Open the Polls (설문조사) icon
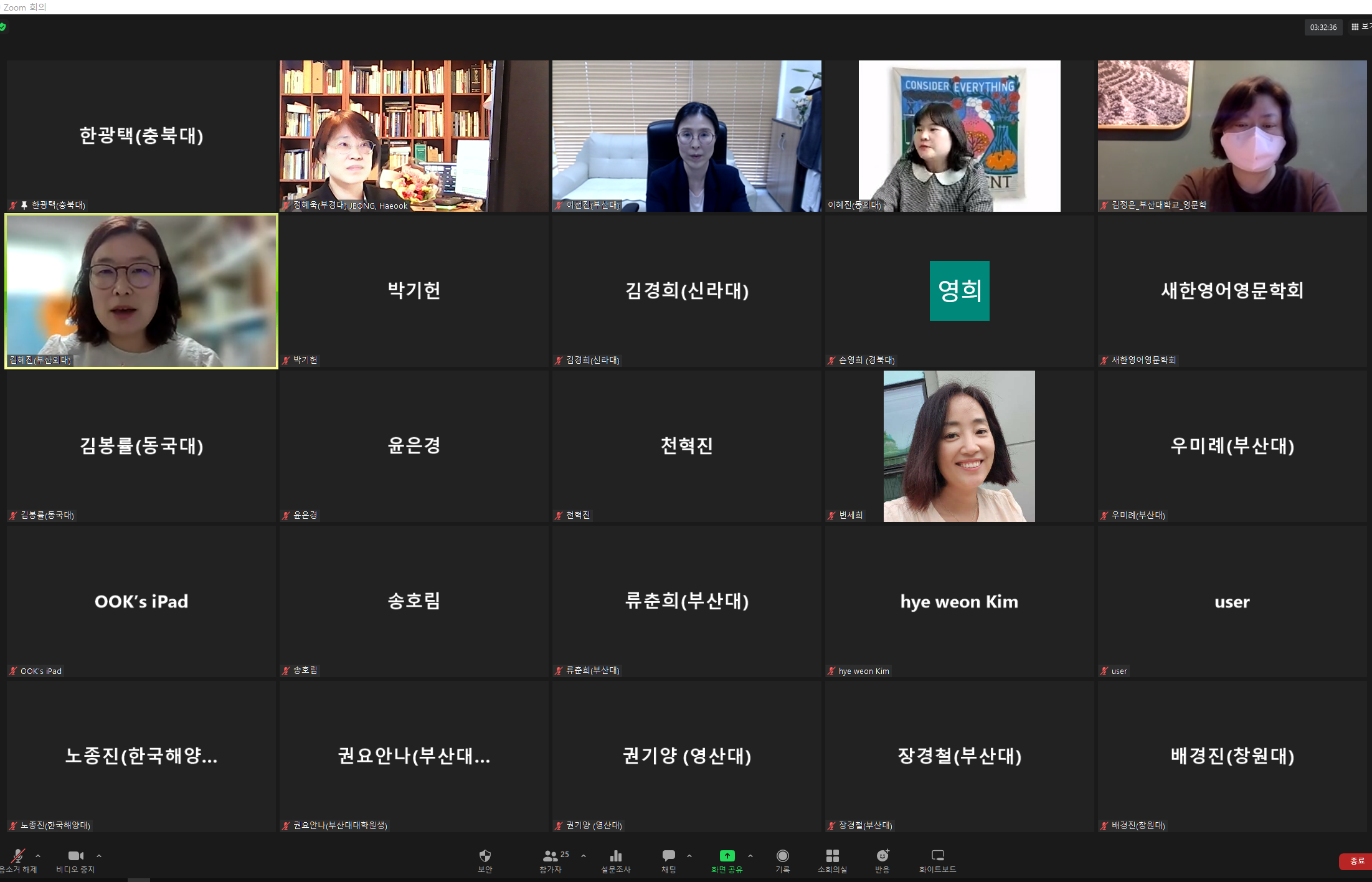This screenshot has width=1372, height=882. pos(615,856)
